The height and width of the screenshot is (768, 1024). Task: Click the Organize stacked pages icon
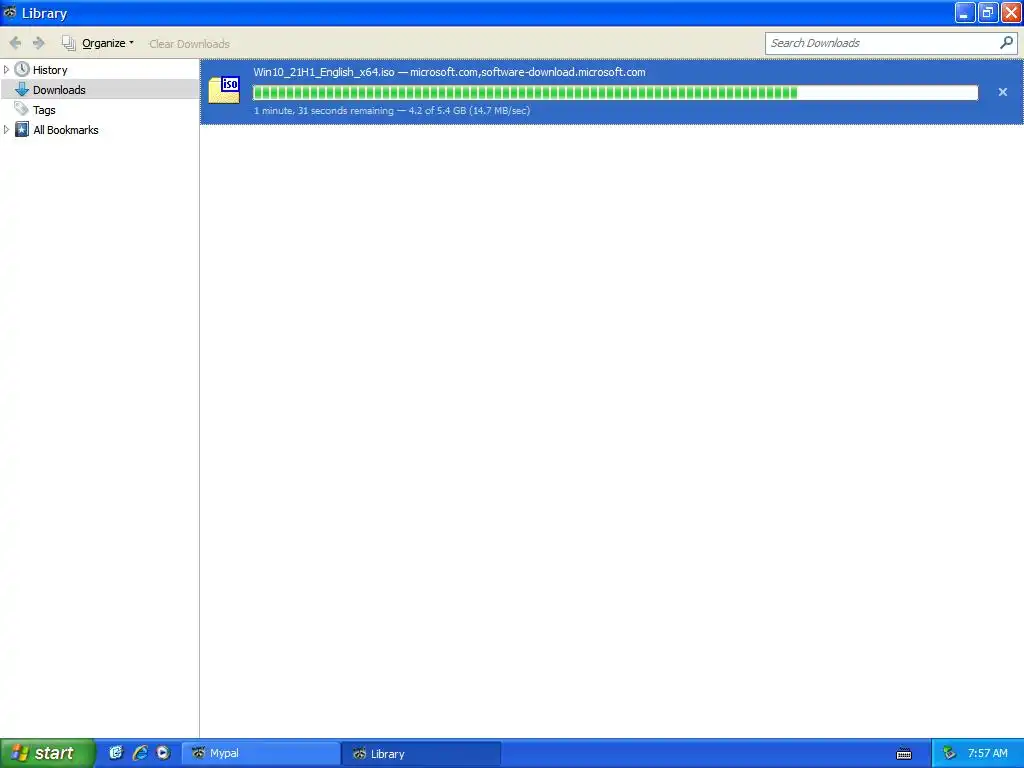(69, 43)
